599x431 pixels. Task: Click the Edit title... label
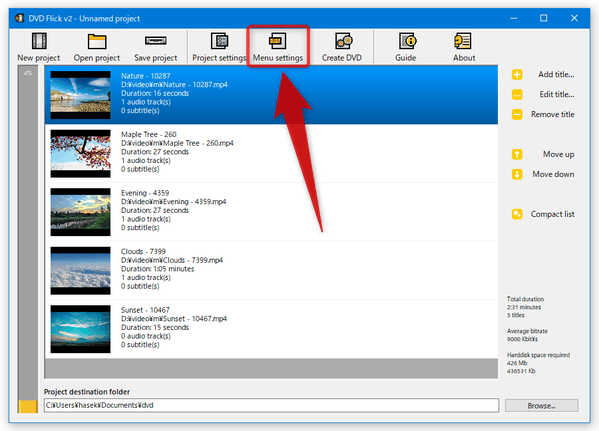tap(557, 94)
